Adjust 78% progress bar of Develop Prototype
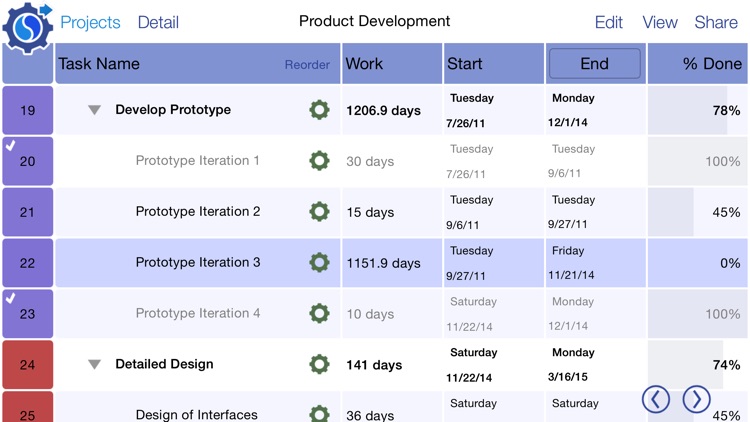The image size is (750, 422). coord(697,110)
